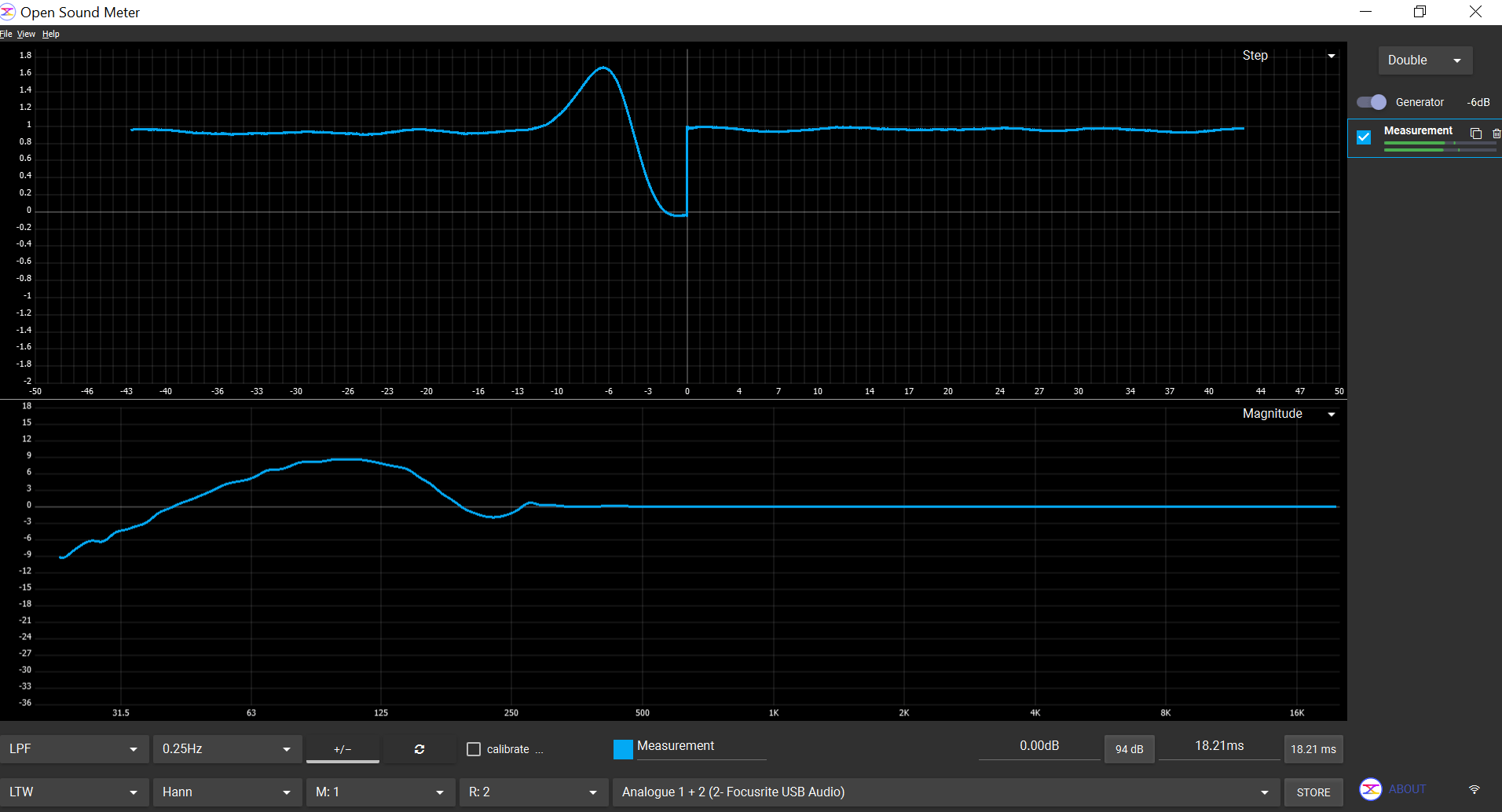Image resolution: width=1502 pixels, height=812 pixels.
Task: Click the calibrate ellipsis options
Action: click(x=539, y=751)
